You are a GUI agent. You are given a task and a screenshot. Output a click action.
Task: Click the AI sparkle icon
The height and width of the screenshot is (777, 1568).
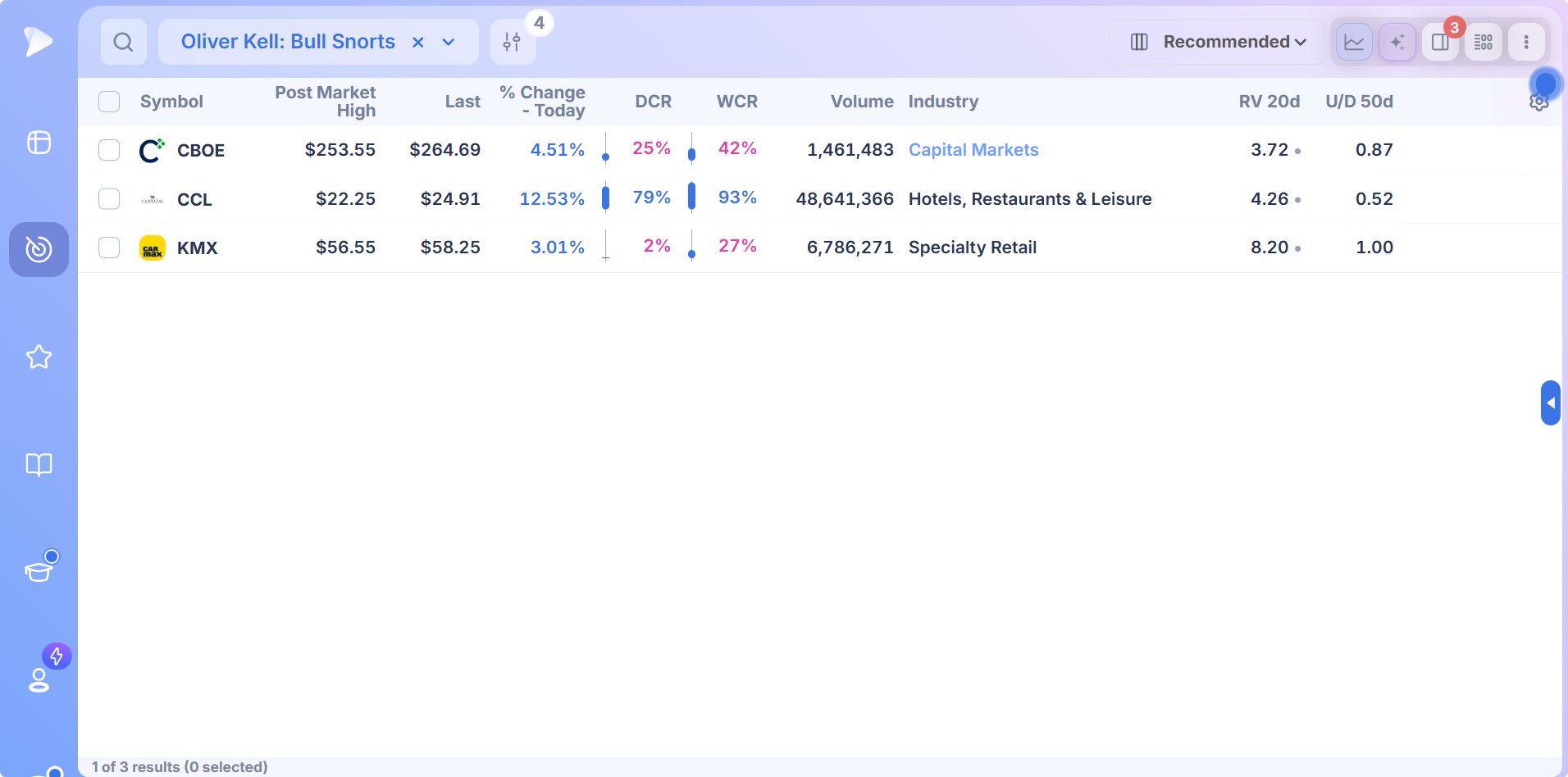[1397, 42]
